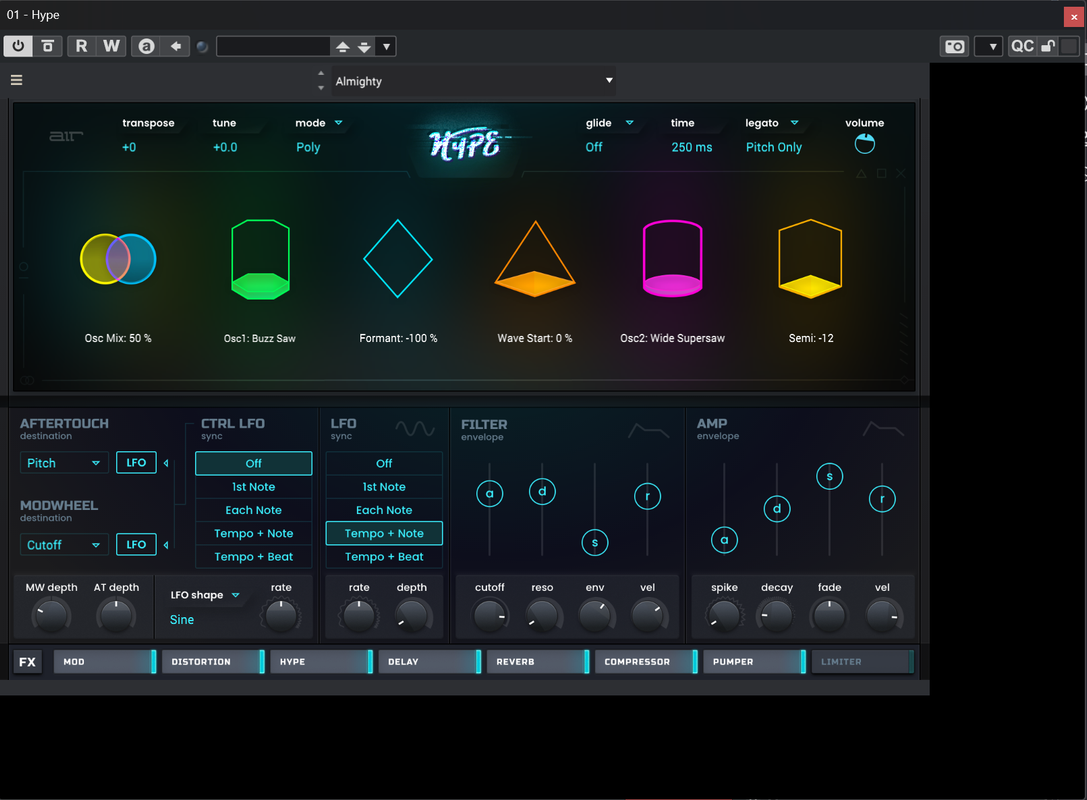The height and width of the screenshot is (800, 1087).
Task: Click the Filter envelope attack 'a' slider
Action: point(489,494)
